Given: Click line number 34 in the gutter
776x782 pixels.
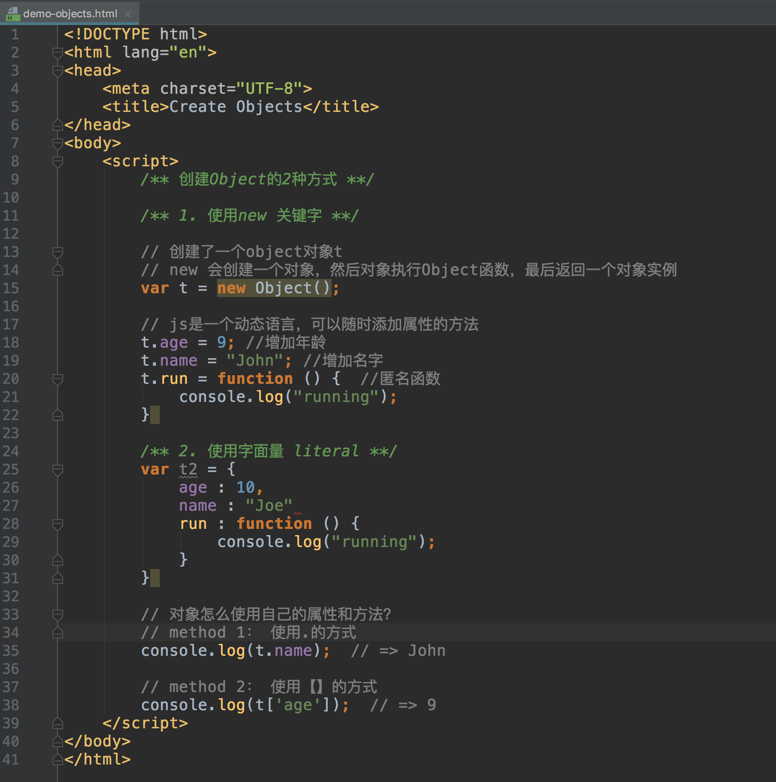Looking at the screenshot, I should tap(11, 633).
